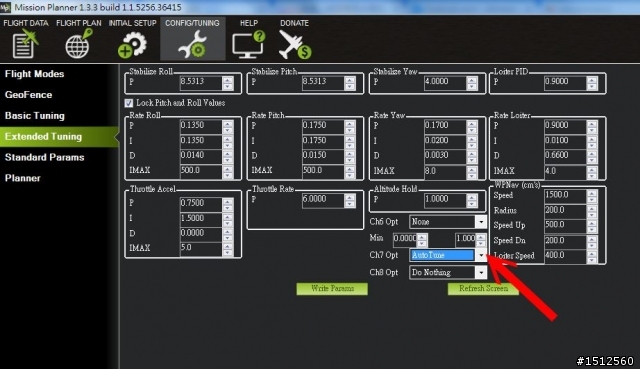Viewport: 640px width, 369px height.
Task: Click the WPNav Speed field
Action: [x=565, y=196]
